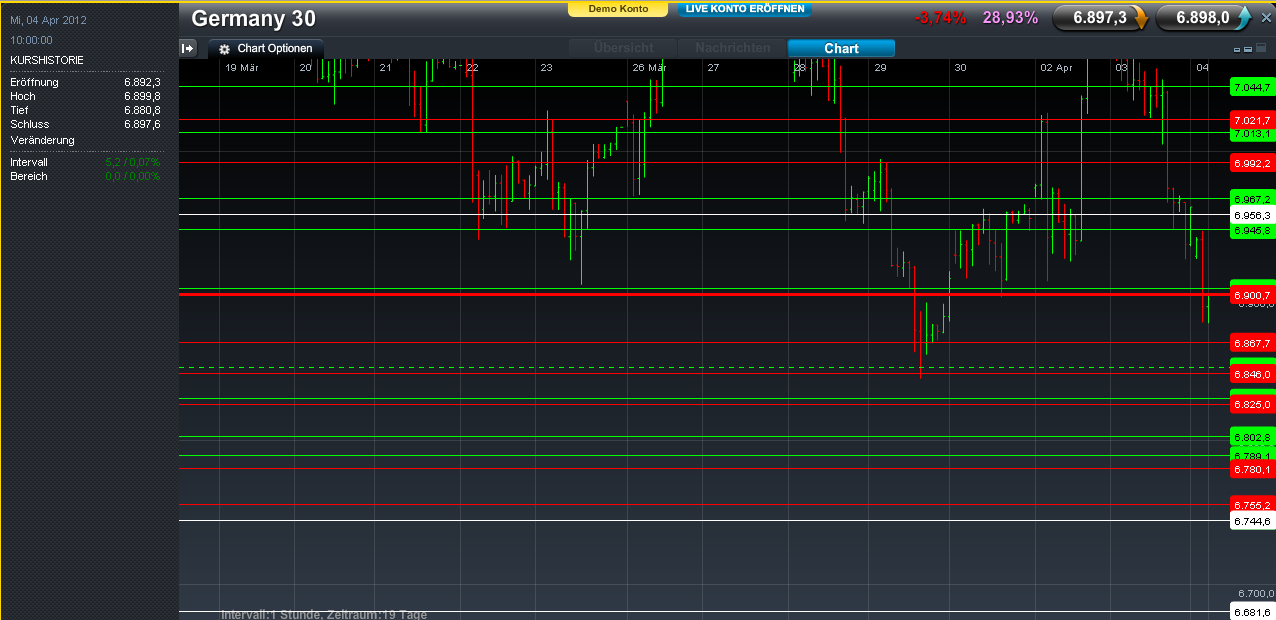This screenshot has height=620, width=1276.
Task: Click the Eröffnung value 6.892,3
Action: (142, 82)
